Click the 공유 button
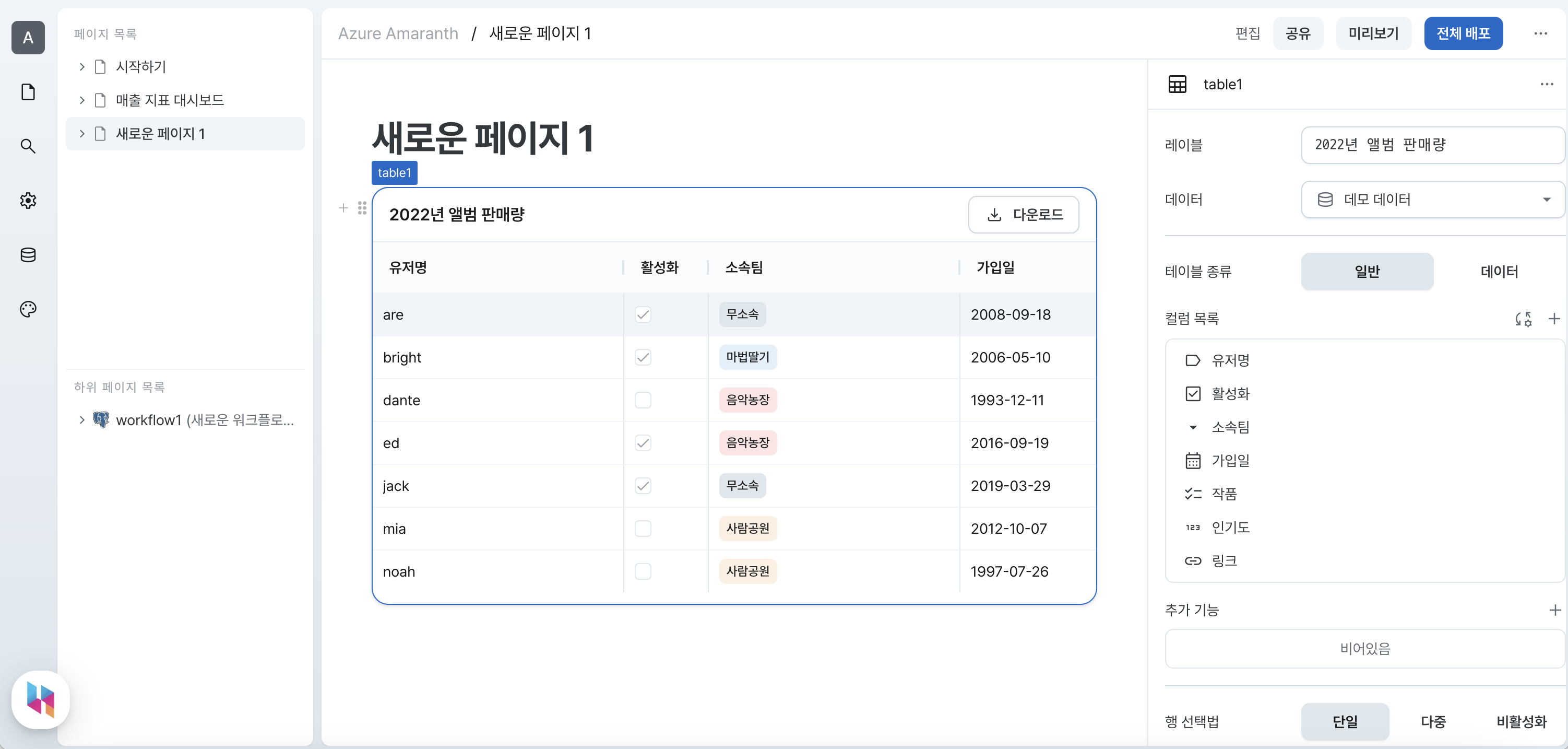1568x749 pixels. click(x=1298, y=33)
